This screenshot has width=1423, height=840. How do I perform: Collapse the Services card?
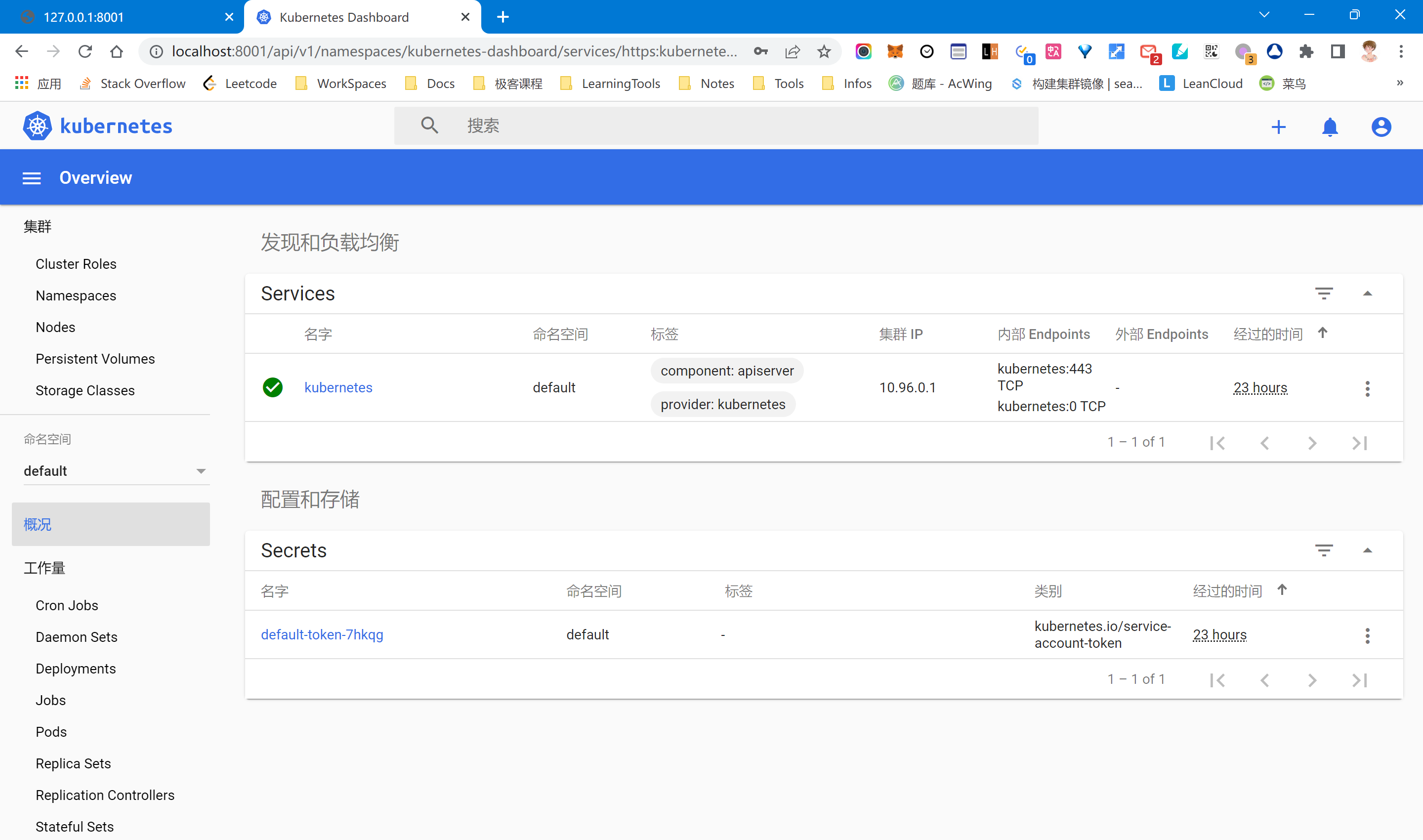coord(1367,293)
